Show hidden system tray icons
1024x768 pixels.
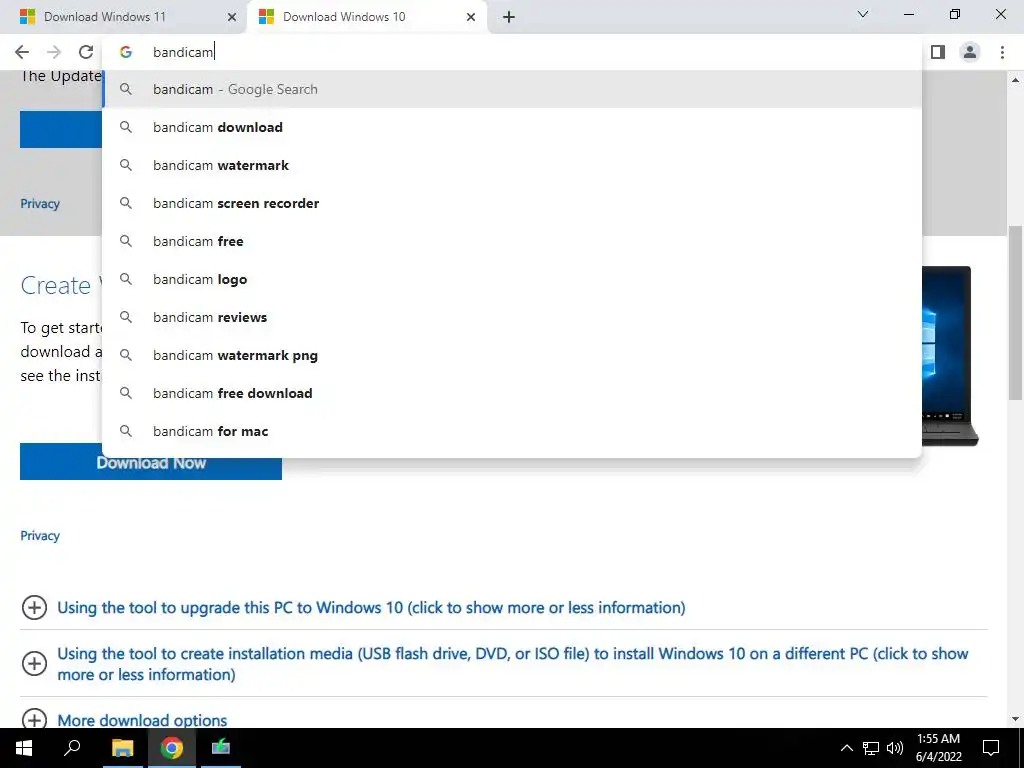tap(846, 748)
